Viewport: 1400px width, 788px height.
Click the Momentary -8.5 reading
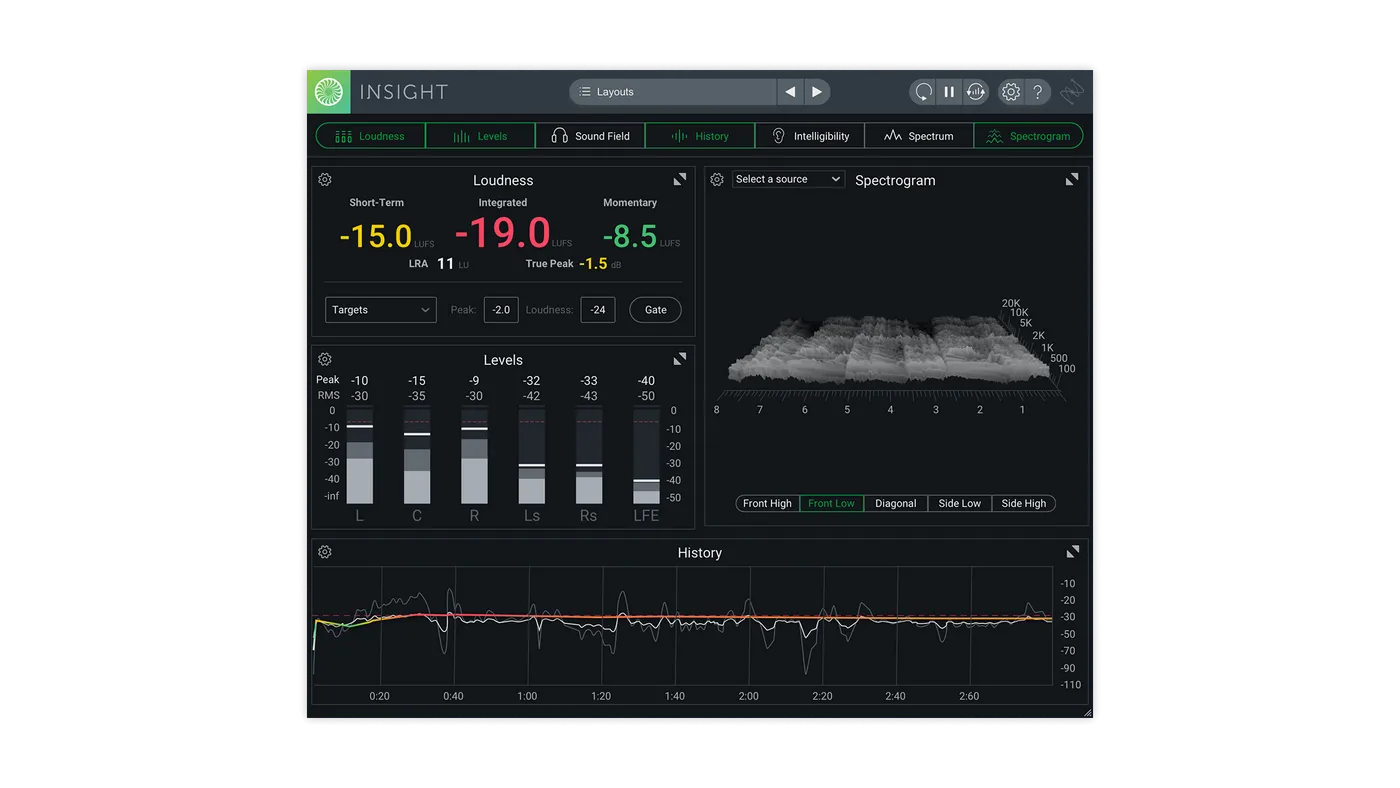[630, 236]
